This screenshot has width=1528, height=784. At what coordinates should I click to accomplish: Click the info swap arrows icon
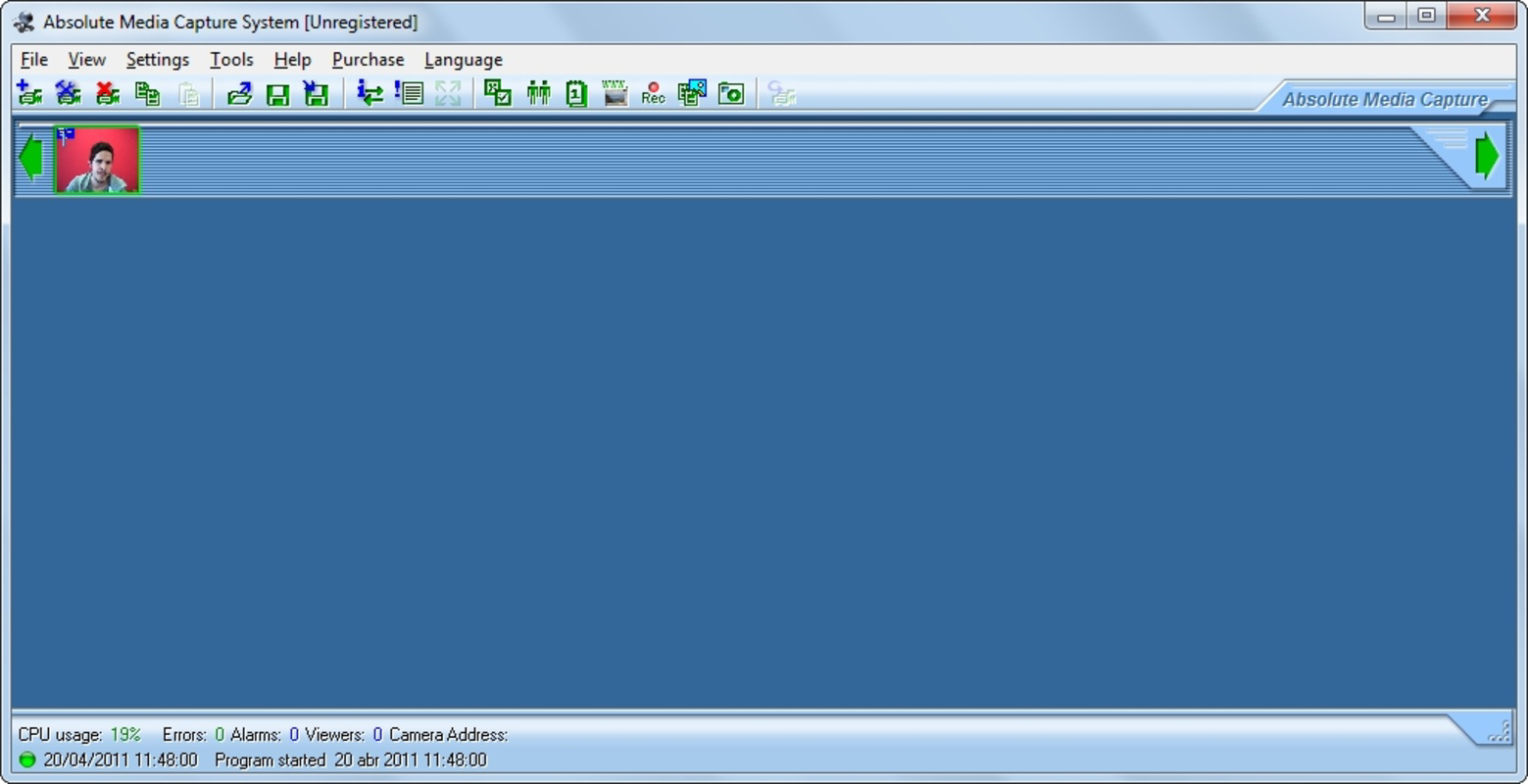point(369,93)
